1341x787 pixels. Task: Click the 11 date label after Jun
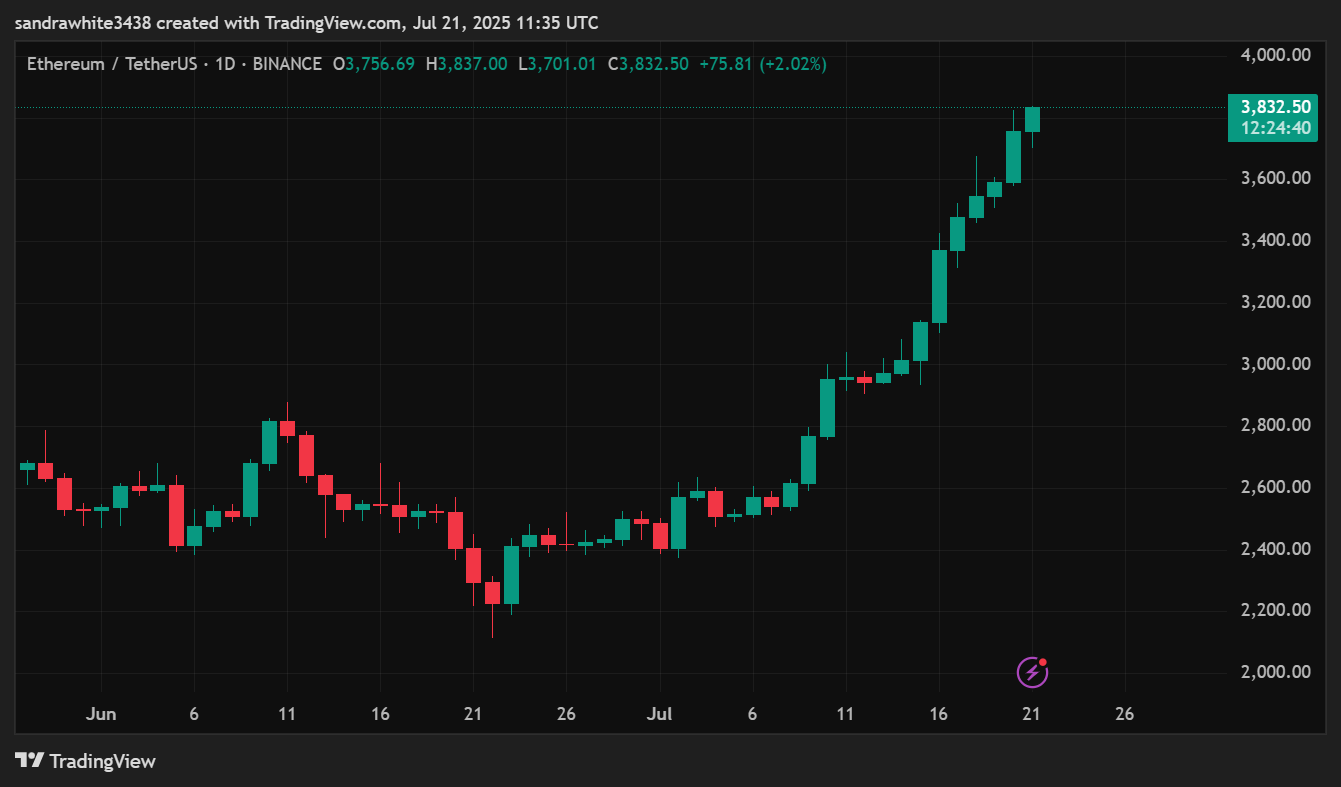[x=287, y=714]
